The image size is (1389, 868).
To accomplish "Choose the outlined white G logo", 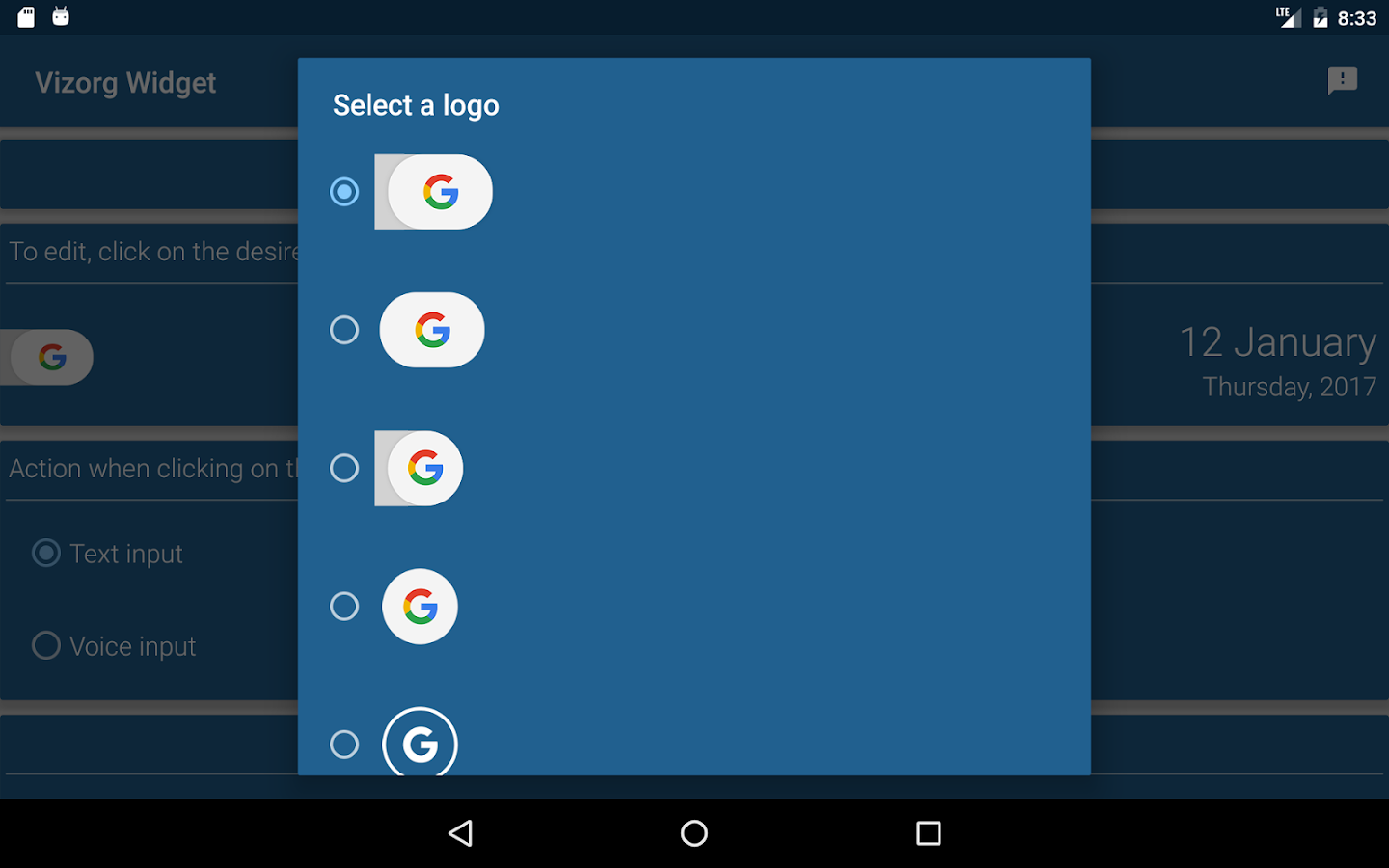I will [420, 742].
